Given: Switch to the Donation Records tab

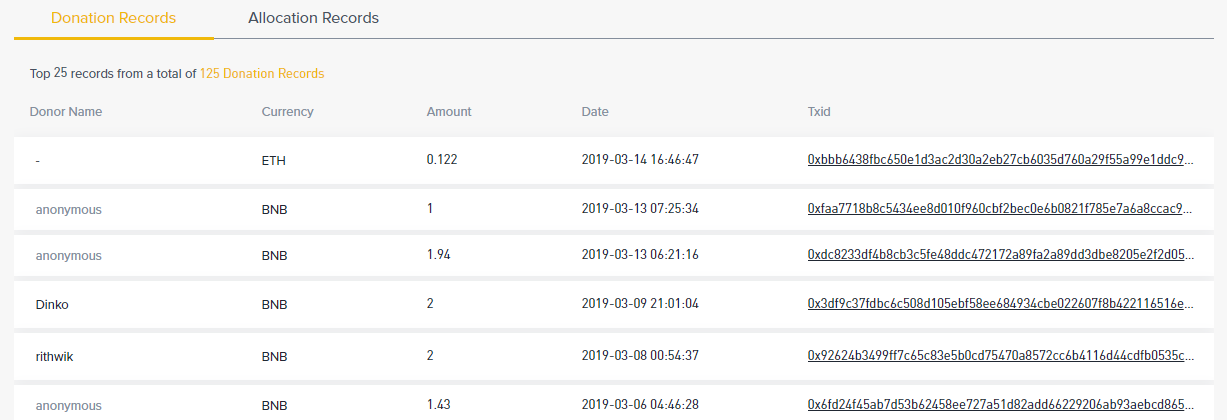Looking at the screenshot, I should [113, 18].
